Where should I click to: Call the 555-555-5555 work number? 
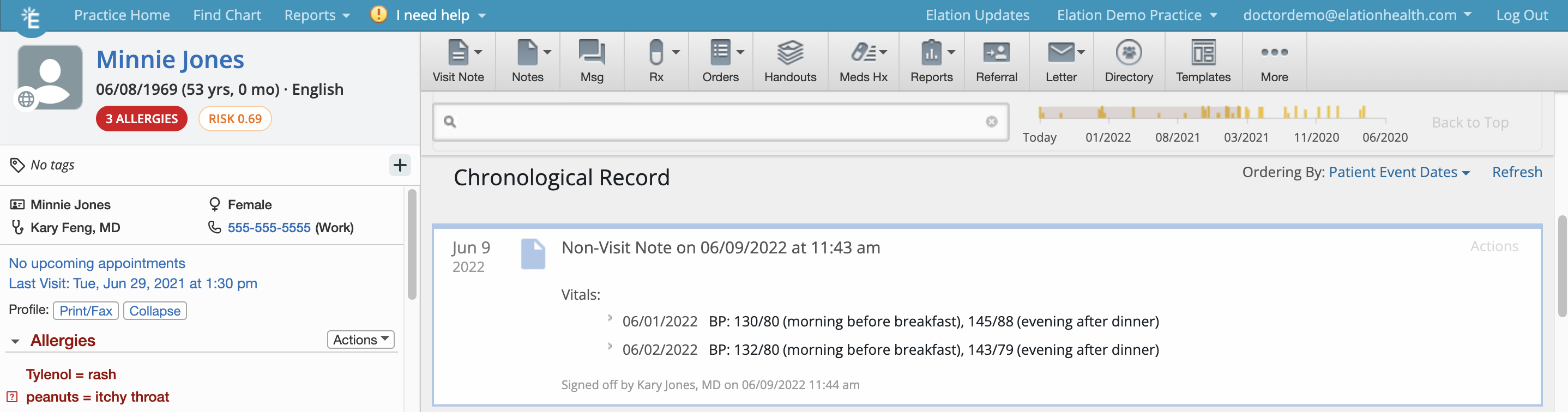(x=269, y=228)
